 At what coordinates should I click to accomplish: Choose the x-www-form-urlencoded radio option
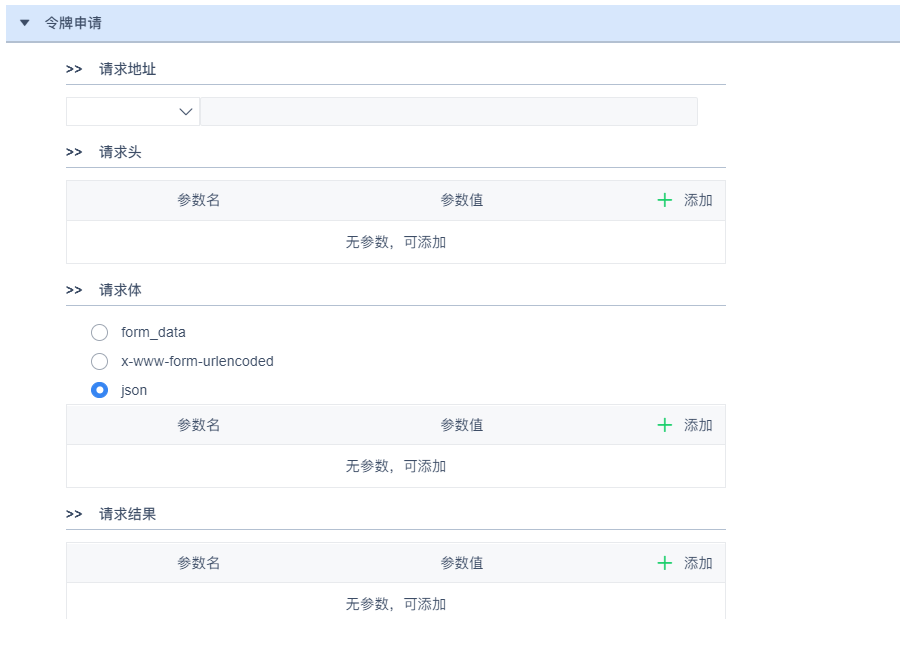99,361
